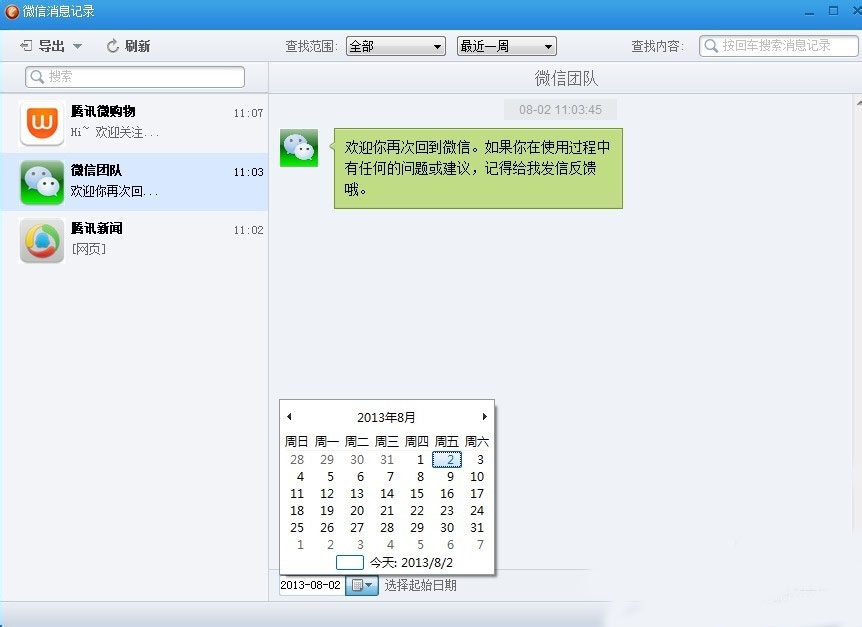
Task: Click the magnifier icon in content search
Action: [x=711, y=46]
